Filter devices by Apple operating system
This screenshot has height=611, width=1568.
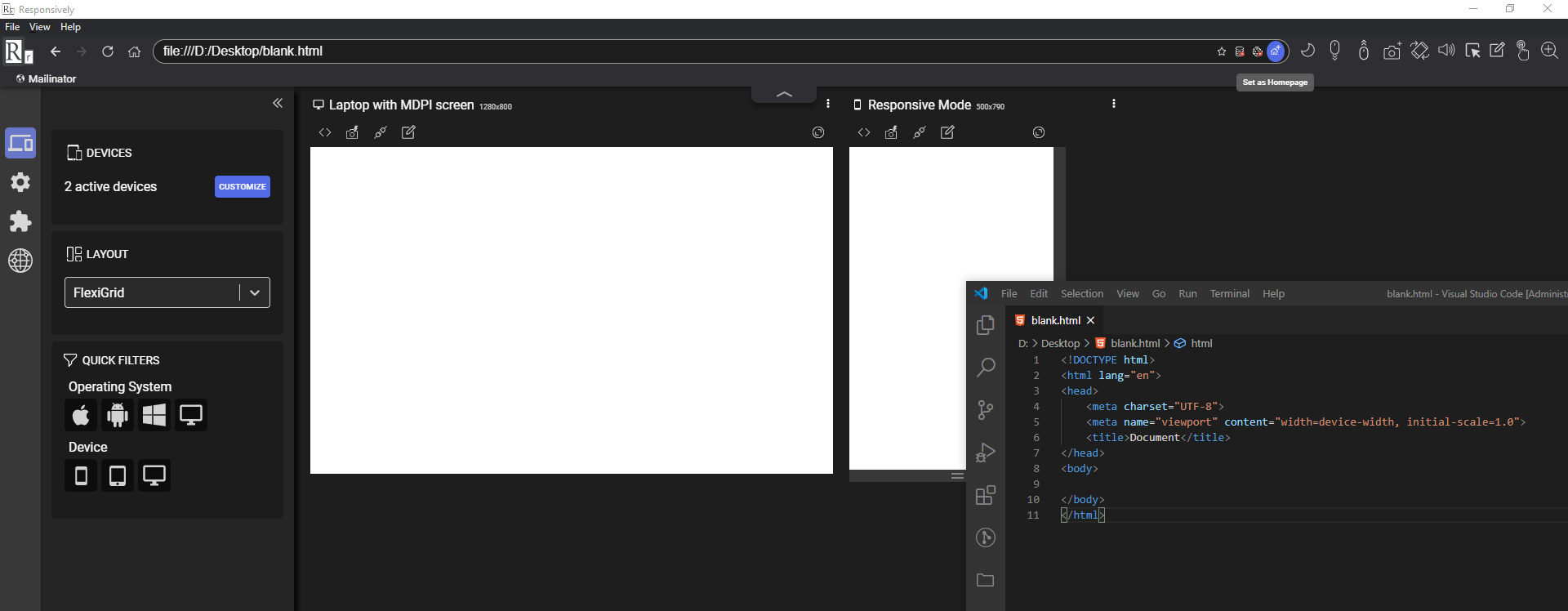[81, 415]
